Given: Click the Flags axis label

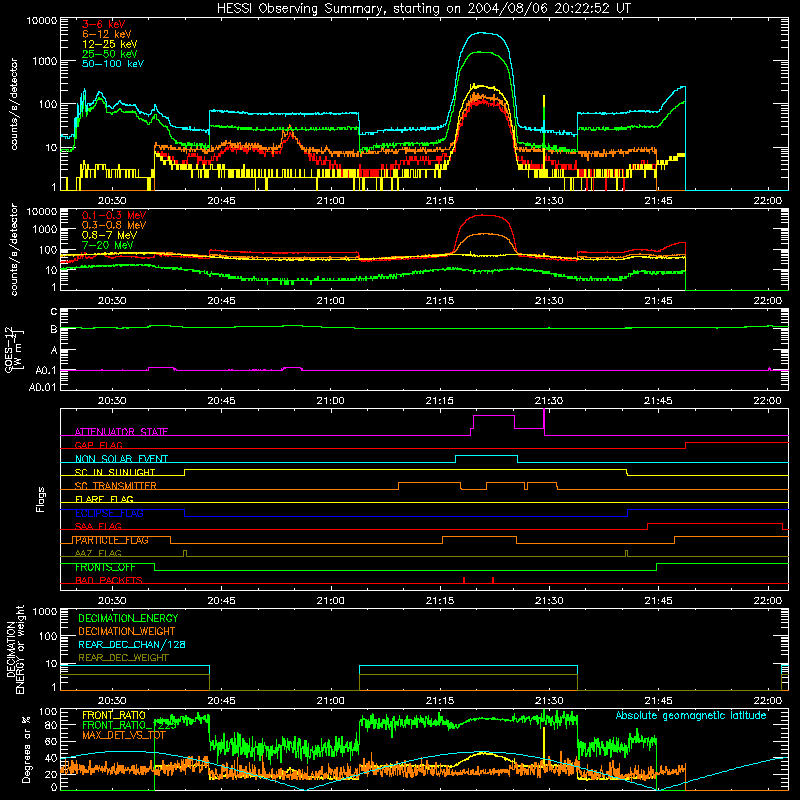Looking at the screenshot, I should click(41, 499).
